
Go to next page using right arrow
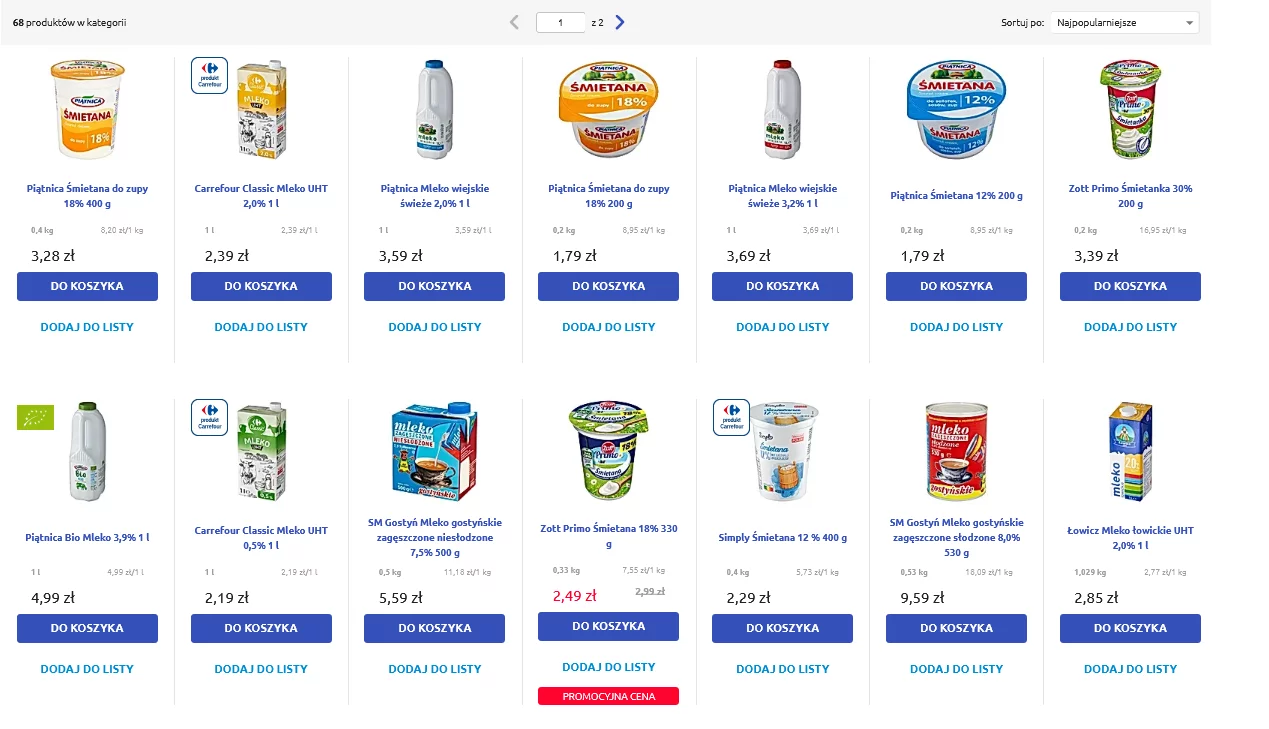[620, 22]
